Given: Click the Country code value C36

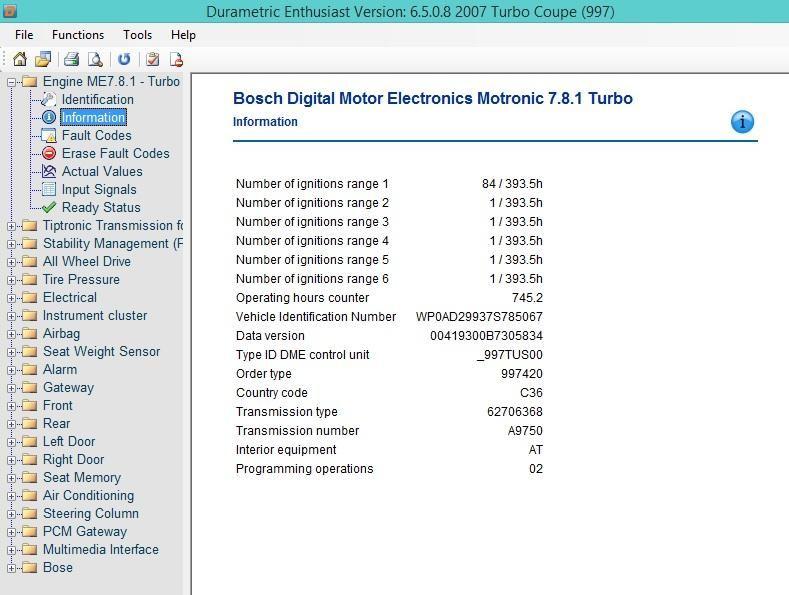Looking at the screenshot, I should 531,393.
